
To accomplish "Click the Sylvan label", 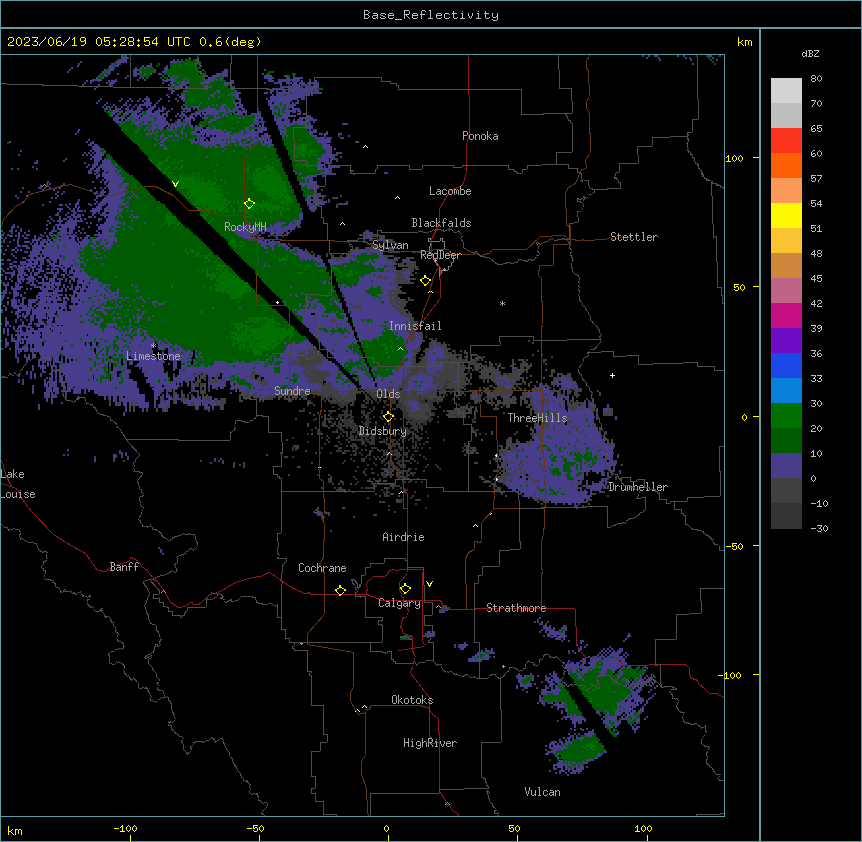I will coord(390,245).
